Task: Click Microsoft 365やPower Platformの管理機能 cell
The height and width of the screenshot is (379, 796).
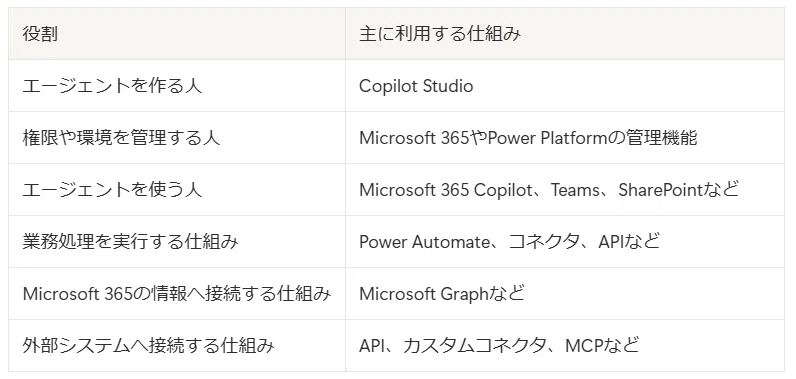Action: (565, 137)
